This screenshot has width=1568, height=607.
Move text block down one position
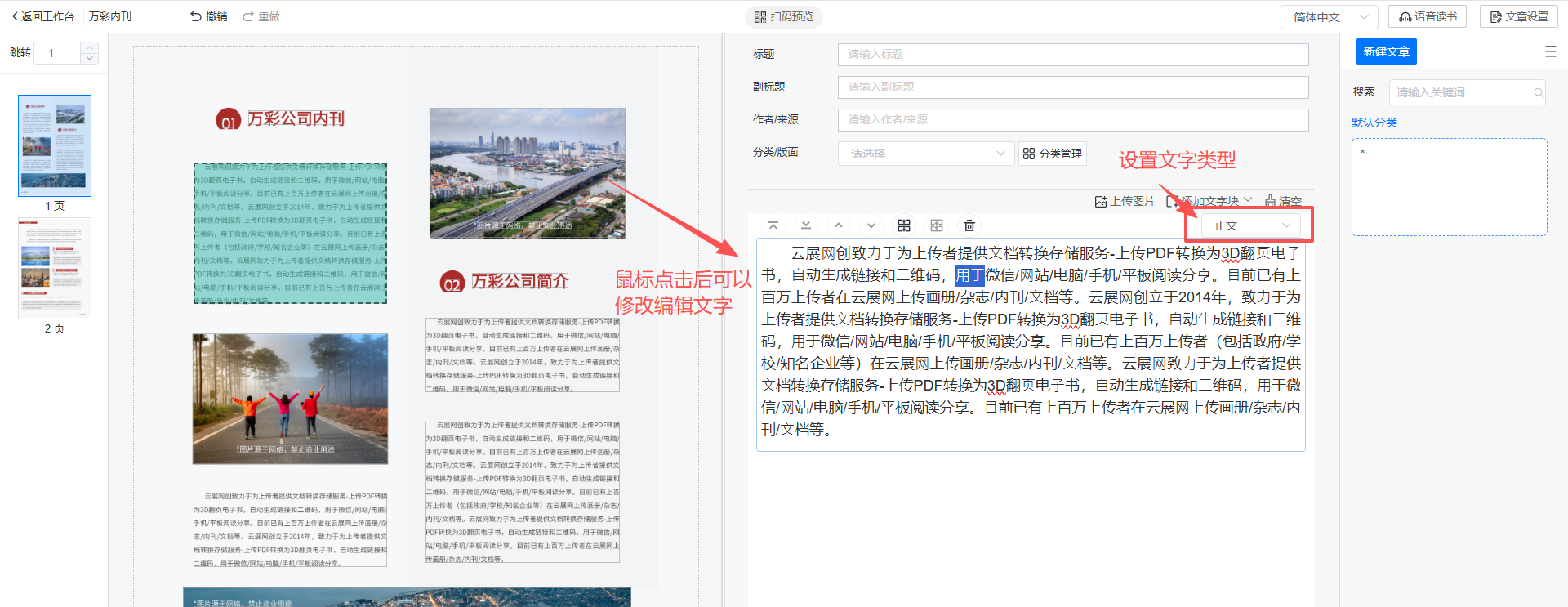[x=871, y=225]
